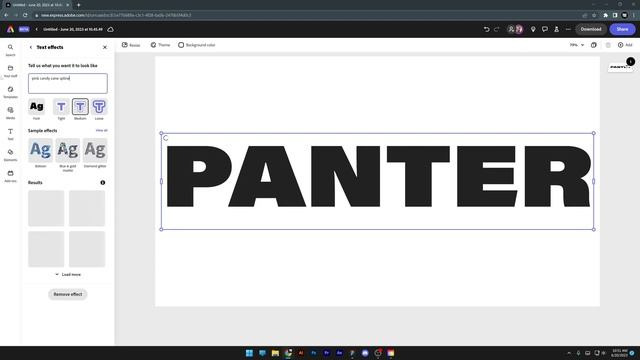640x360 pixels.
Task: Click the Share button
Action: tap(622, 29)
